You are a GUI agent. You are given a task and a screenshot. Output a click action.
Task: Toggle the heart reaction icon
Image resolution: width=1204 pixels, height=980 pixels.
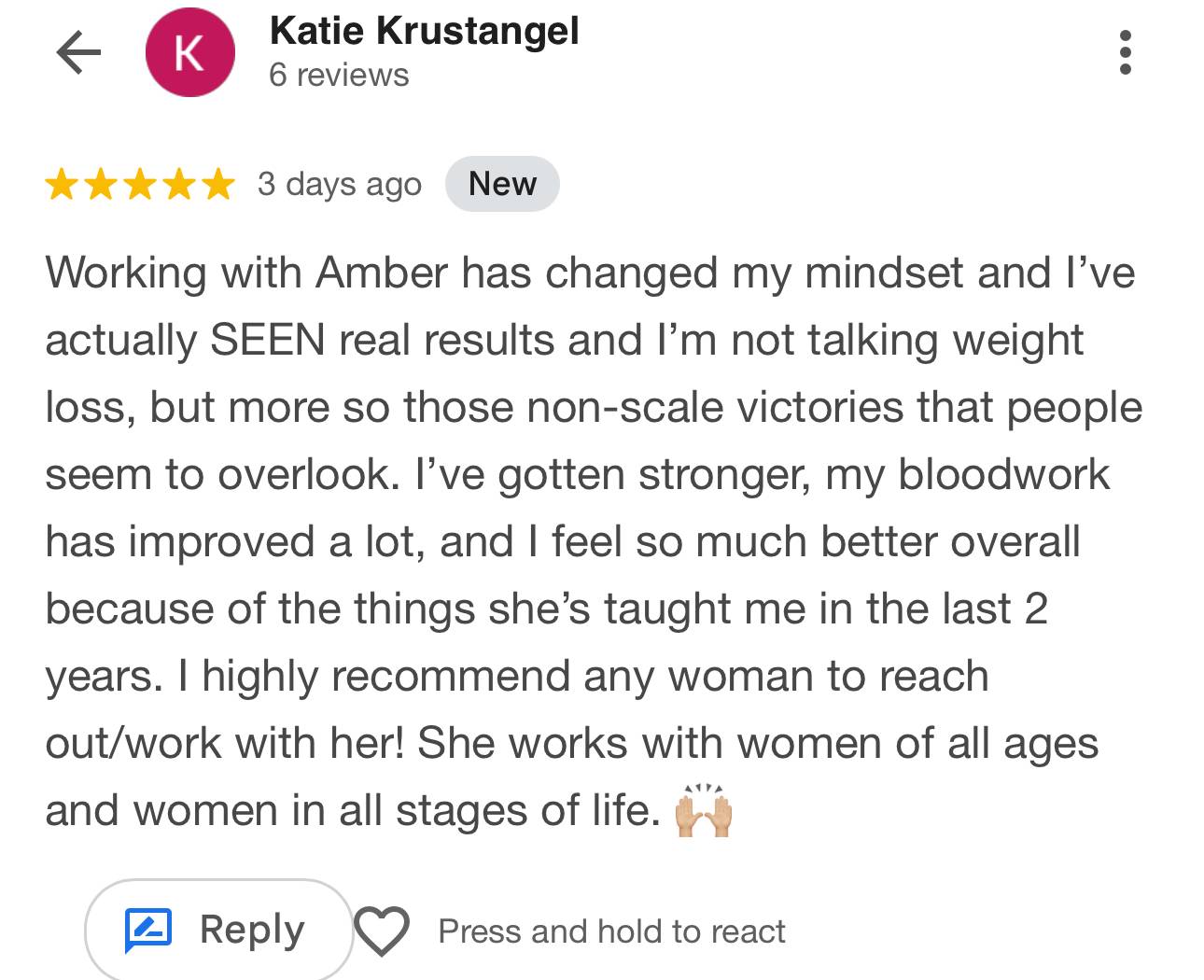pos(382,931)
